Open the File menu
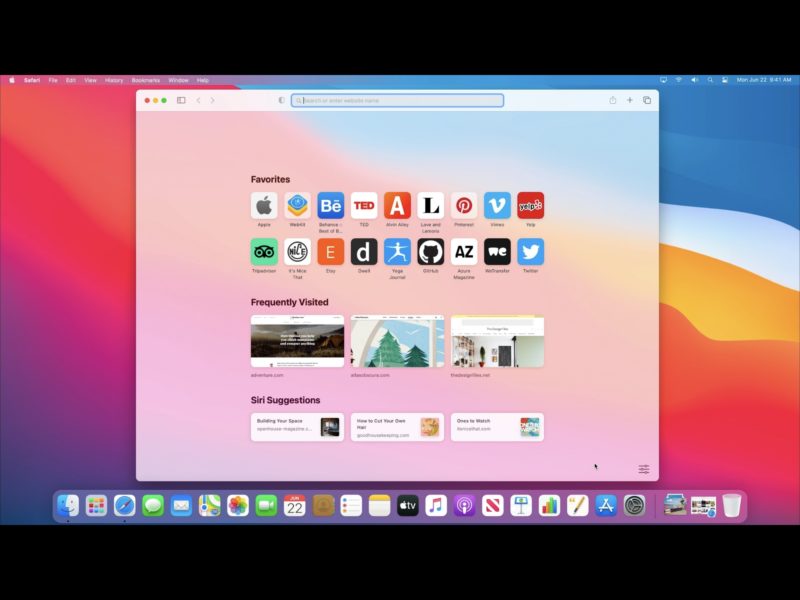 53,80
